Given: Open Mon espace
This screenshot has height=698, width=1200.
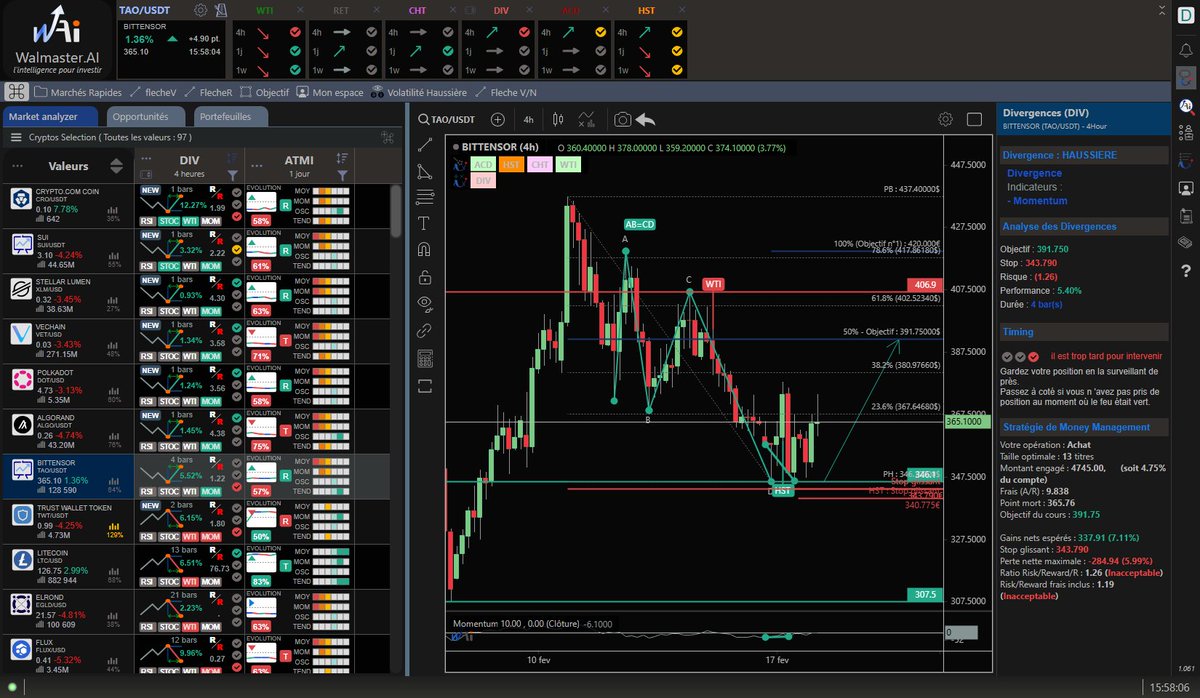Looking at the screenshot, I should [330, 92].
